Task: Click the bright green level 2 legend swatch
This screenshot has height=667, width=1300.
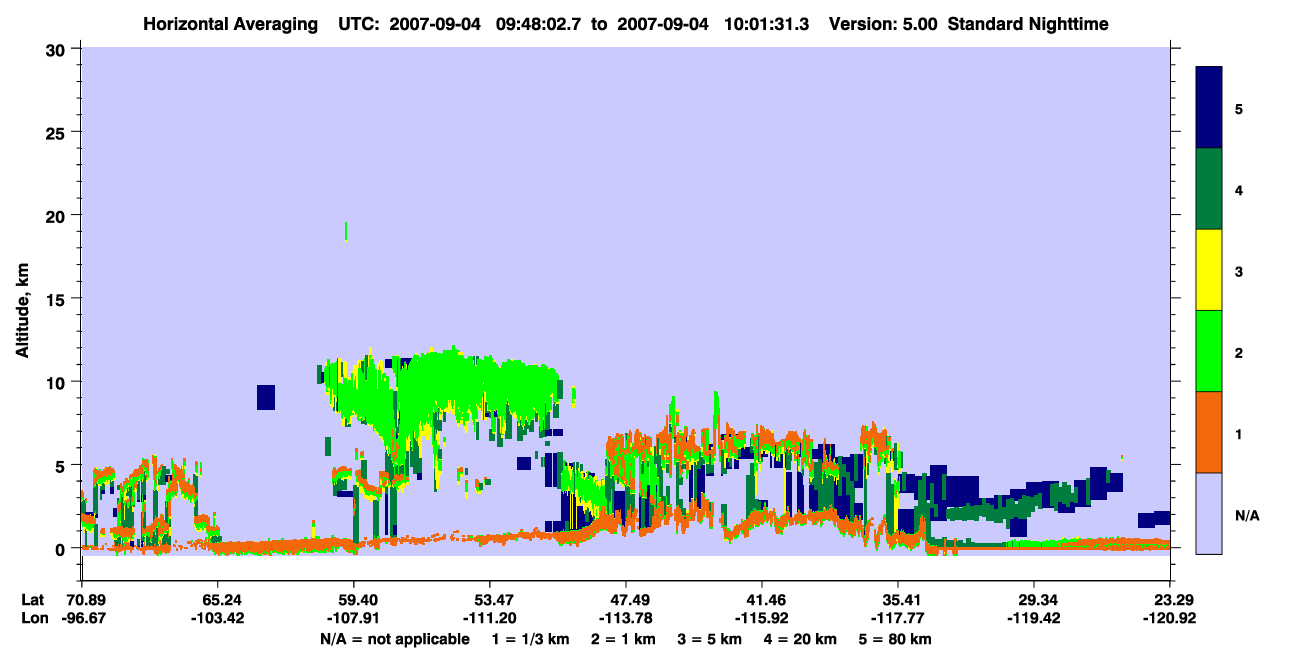Action: coord(1209,351)
